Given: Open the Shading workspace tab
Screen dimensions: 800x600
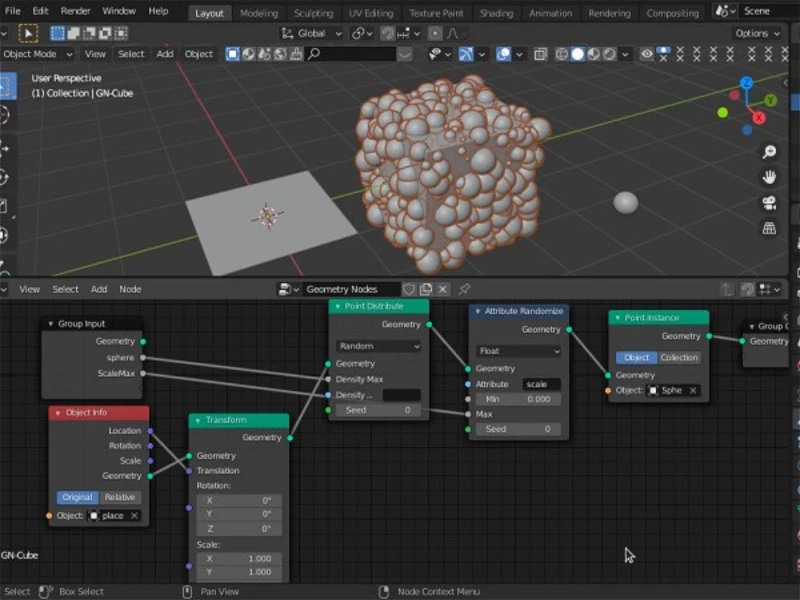Looking at the screenshot, I should (x=496, y=13).
